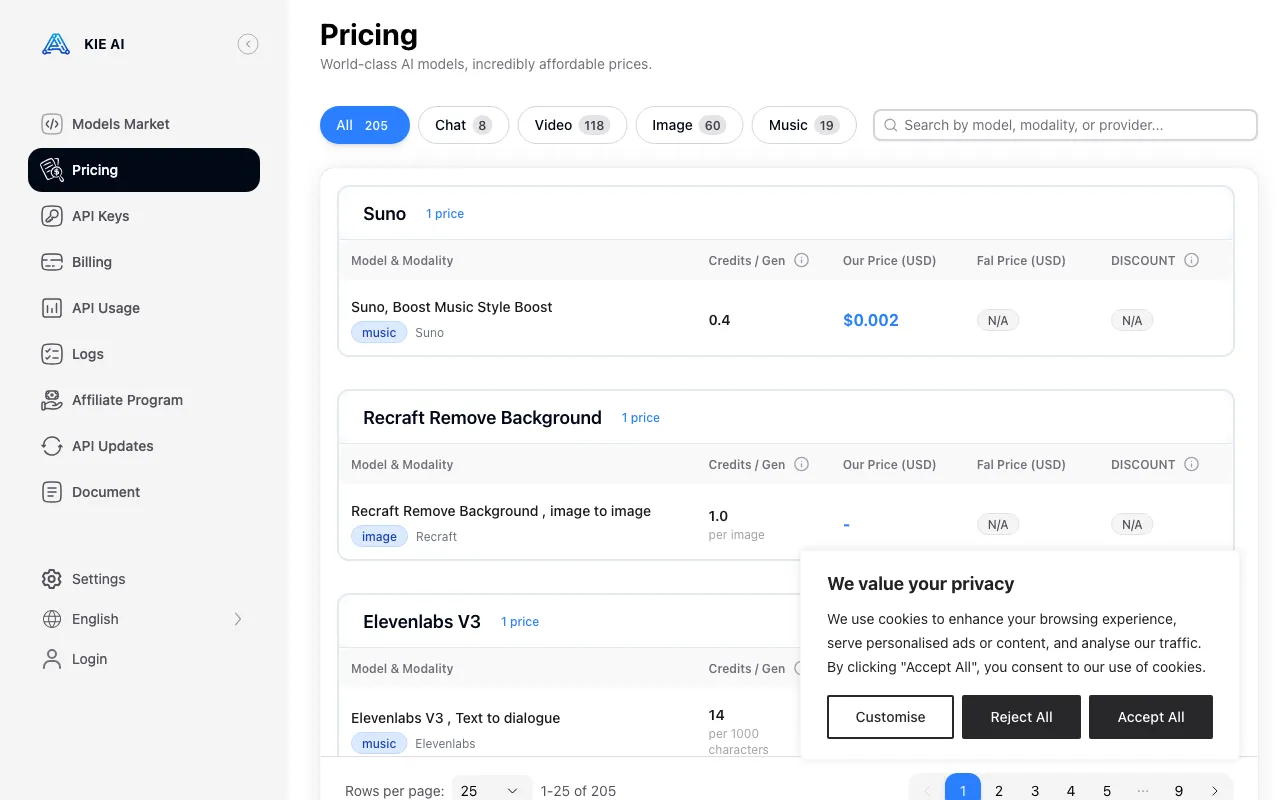Click the pagination ellipsis button
The width and height of the screenshot is (1280, 800).
[1143, 790]
